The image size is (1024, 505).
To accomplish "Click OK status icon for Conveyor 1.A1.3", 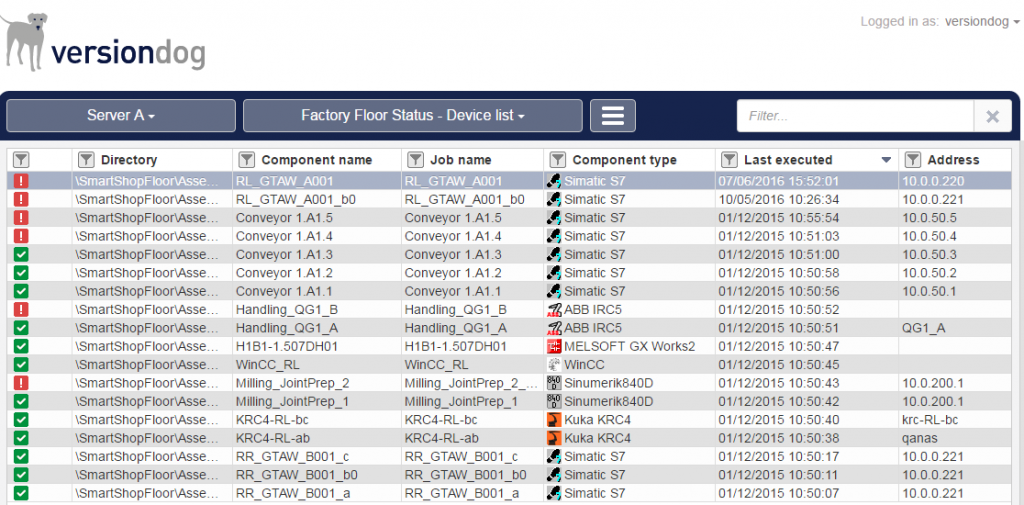I will 21,254.
